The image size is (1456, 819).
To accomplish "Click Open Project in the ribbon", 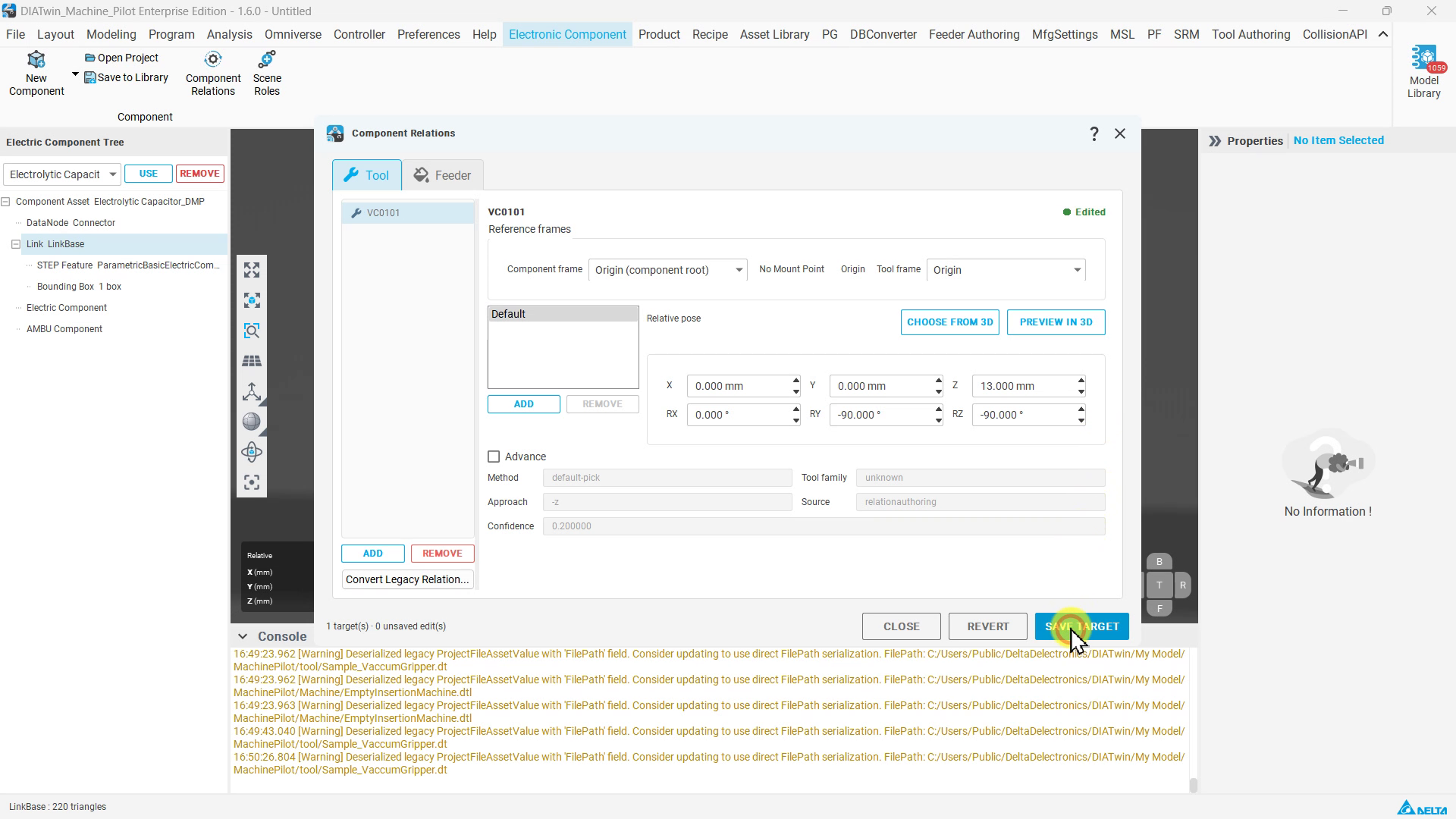I will point(121,58).
